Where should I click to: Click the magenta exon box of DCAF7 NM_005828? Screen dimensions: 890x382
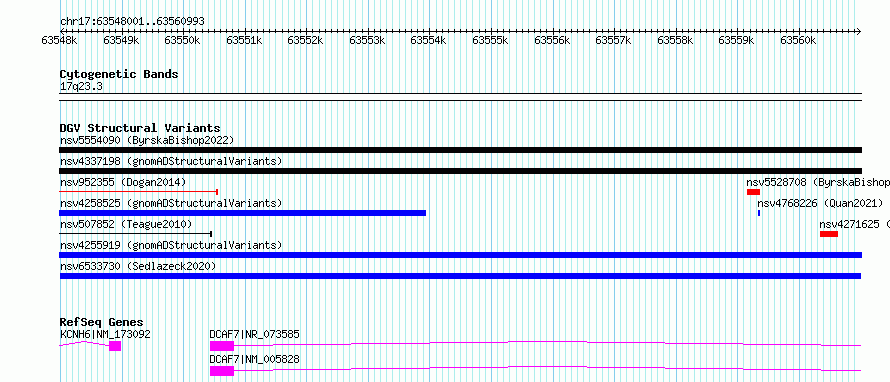pyautogui.click(x=221, y=371)
